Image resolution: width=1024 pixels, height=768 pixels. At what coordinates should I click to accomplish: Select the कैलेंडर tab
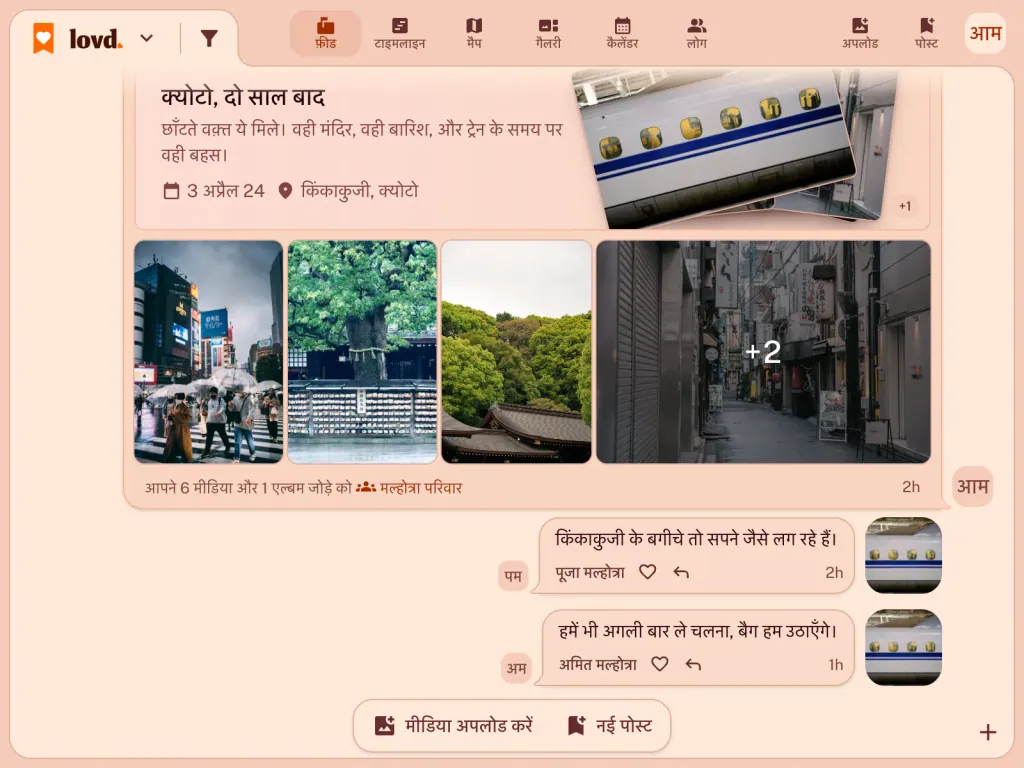click(x=622, y=33)
